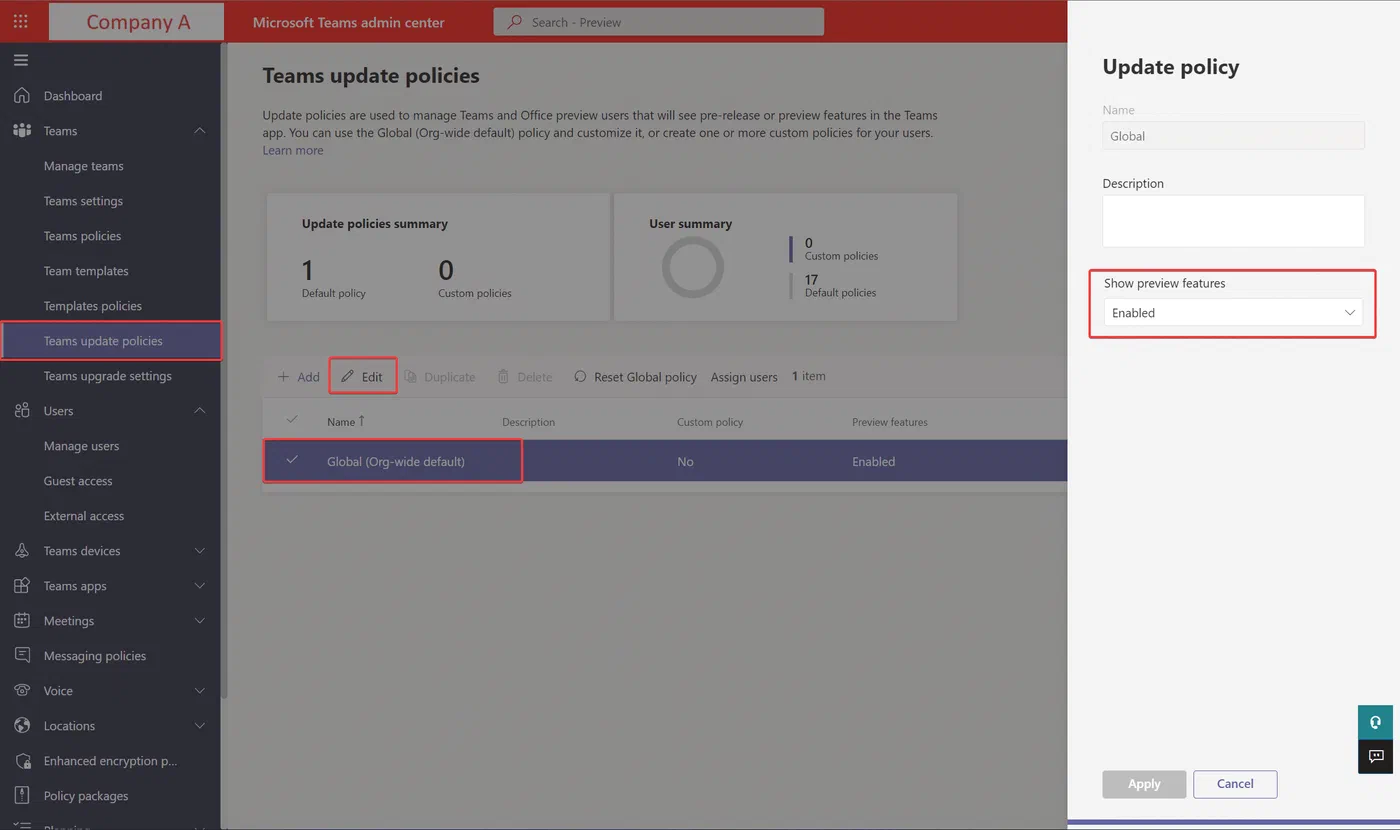Viewport: 1400px width, 830px height.
Task: Click the Enabled cell in policy row
Action: (873, 461)
